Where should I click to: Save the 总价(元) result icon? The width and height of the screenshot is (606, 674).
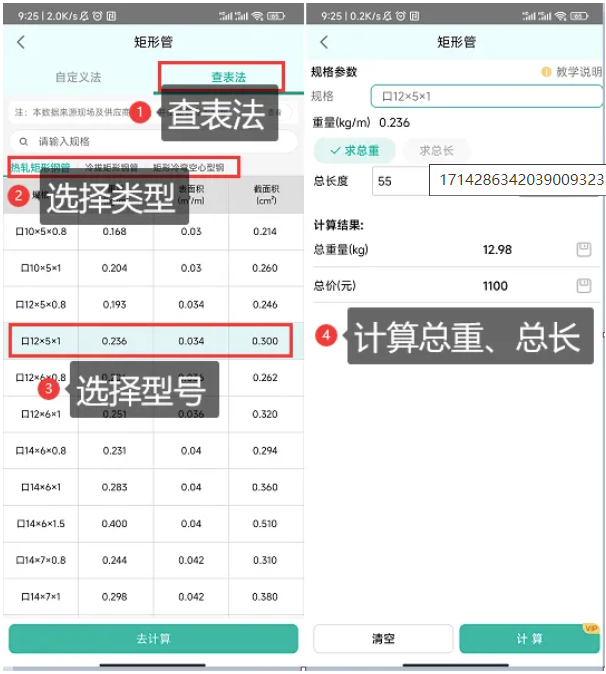pos(584,286)
